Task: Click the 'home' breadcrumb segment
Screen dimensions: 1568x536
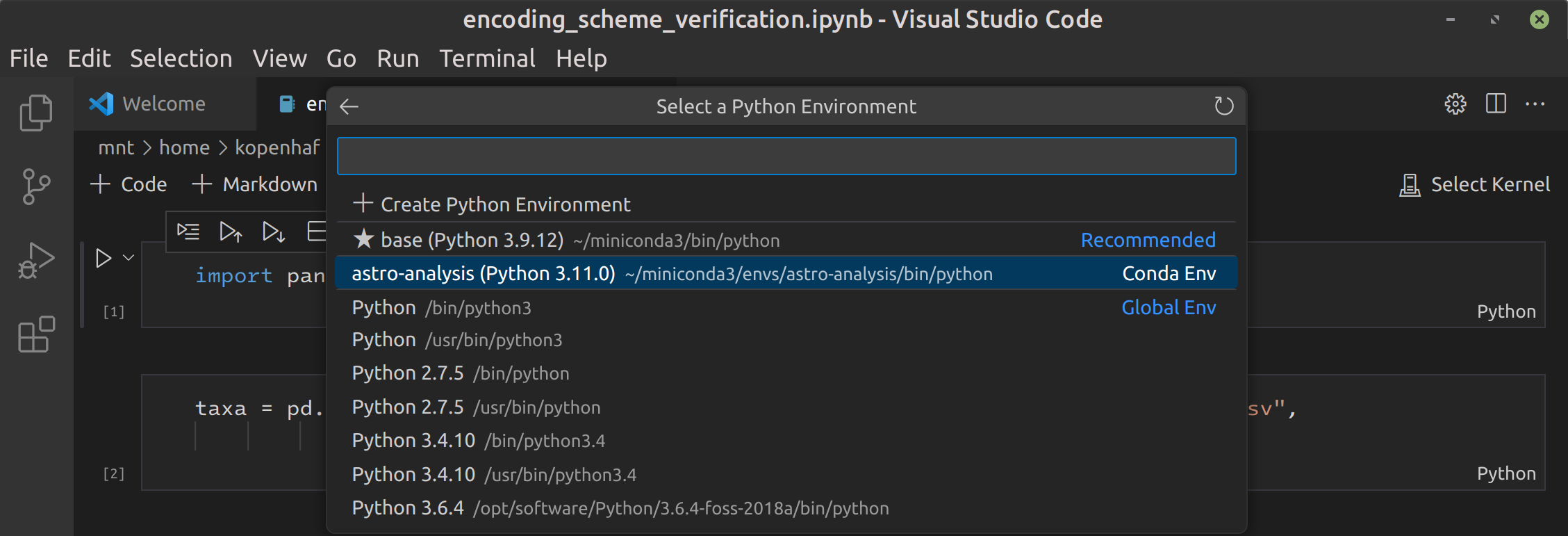Action: click(184, 147)
